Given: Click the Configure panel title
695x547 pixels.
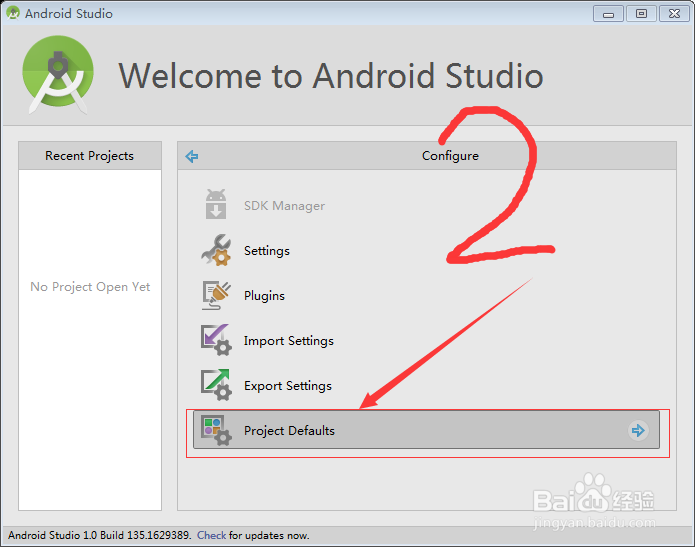Looking at the screenshot, I should (450, 156).
